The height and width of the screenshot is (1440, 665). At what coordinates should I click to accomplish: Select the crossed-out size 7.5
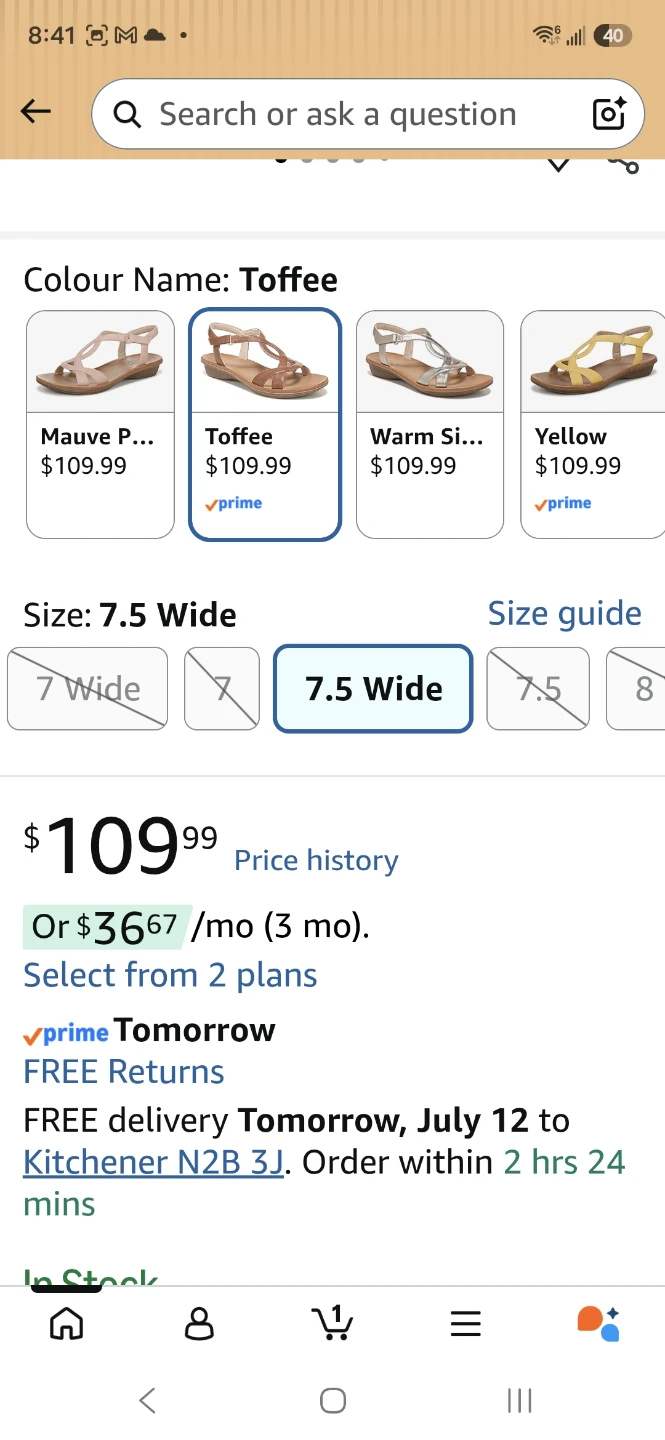(538, 689)
